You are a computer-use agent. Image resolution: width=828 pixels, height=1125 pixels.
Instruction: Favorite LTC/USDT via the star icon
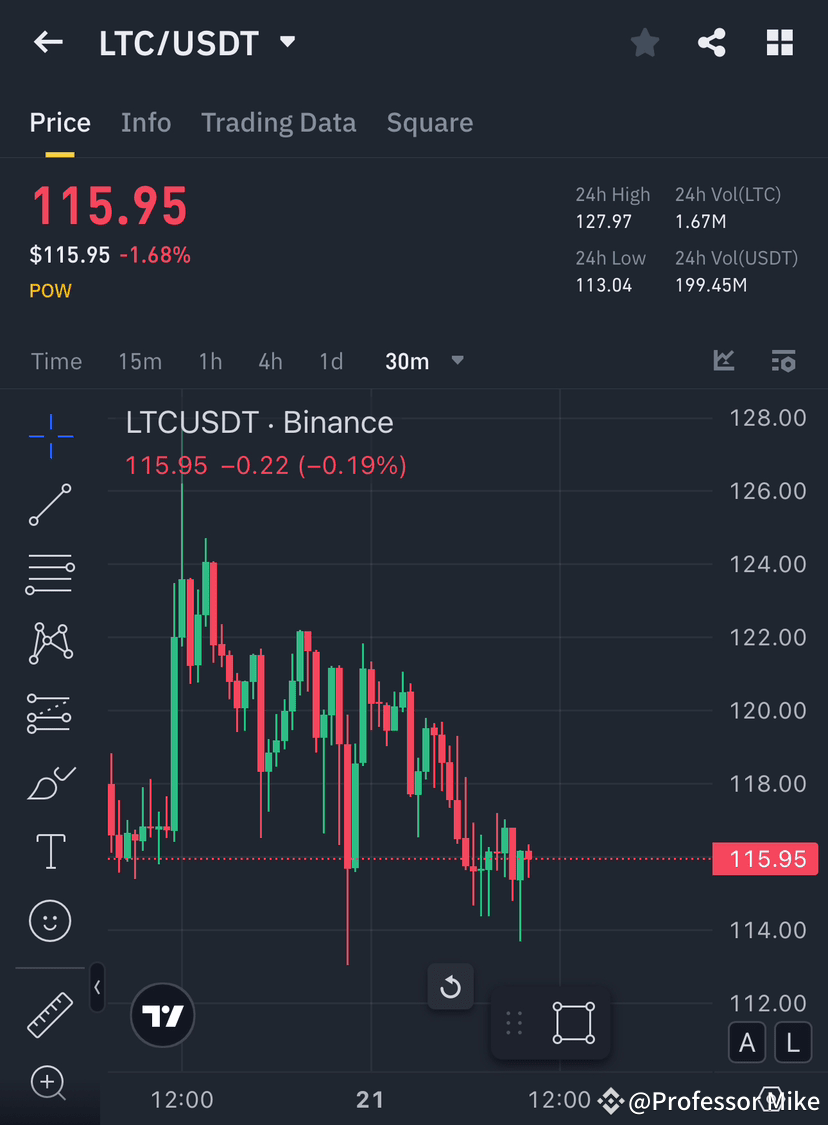[x=644, y=42]
